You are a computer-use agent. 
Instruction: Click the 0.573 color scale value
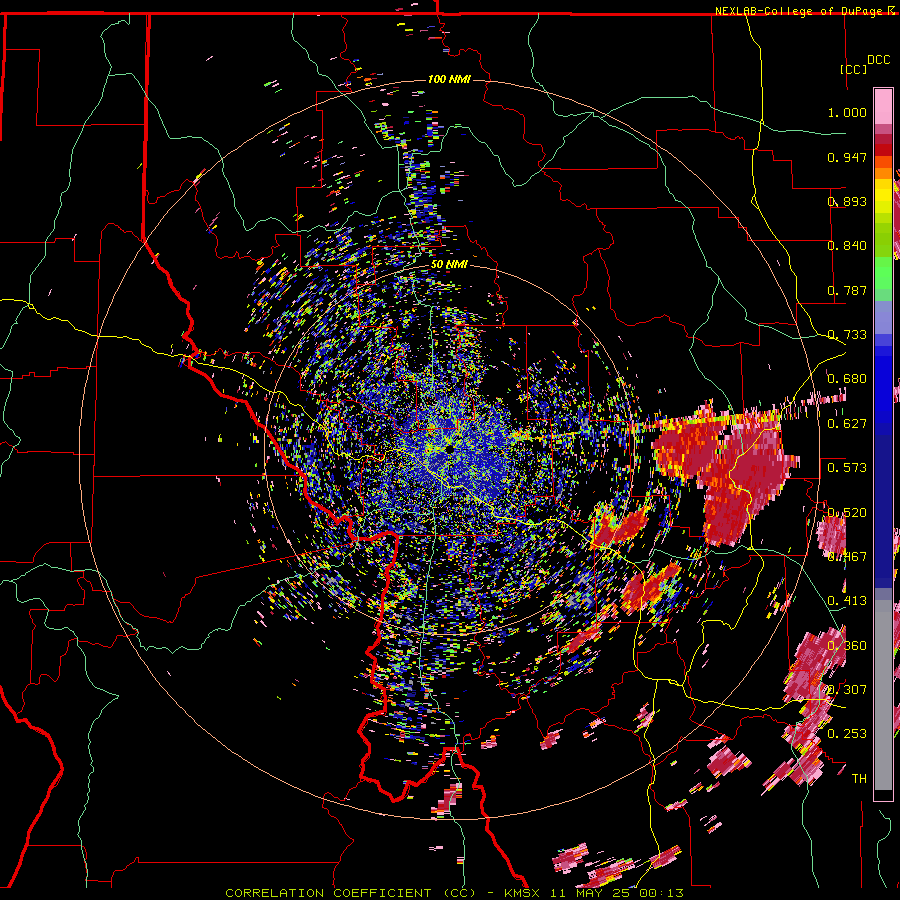tap(847, 468)
